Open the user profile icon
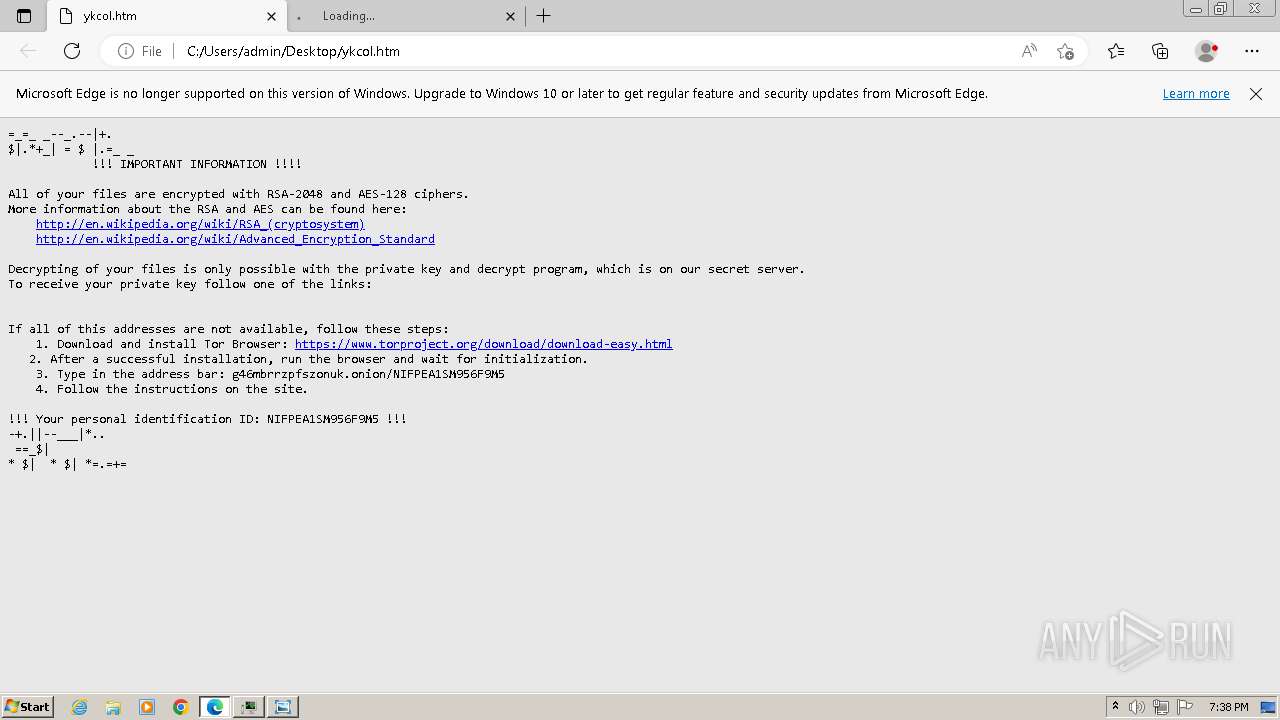1280x720 pixels. pyautogui.click(x=1207, y=51)
